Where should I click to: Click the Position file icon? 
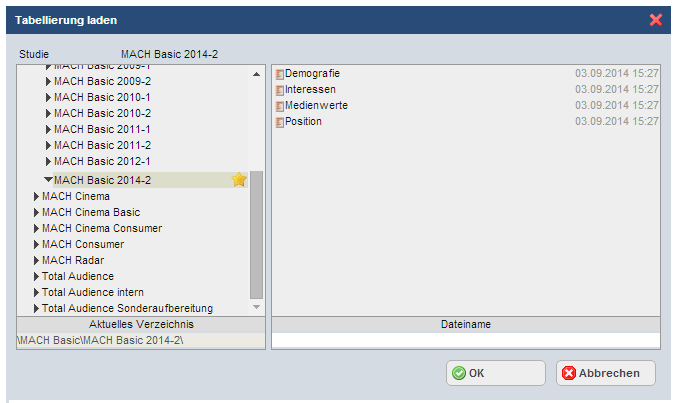pyautogui.click(x=279, y=122)
